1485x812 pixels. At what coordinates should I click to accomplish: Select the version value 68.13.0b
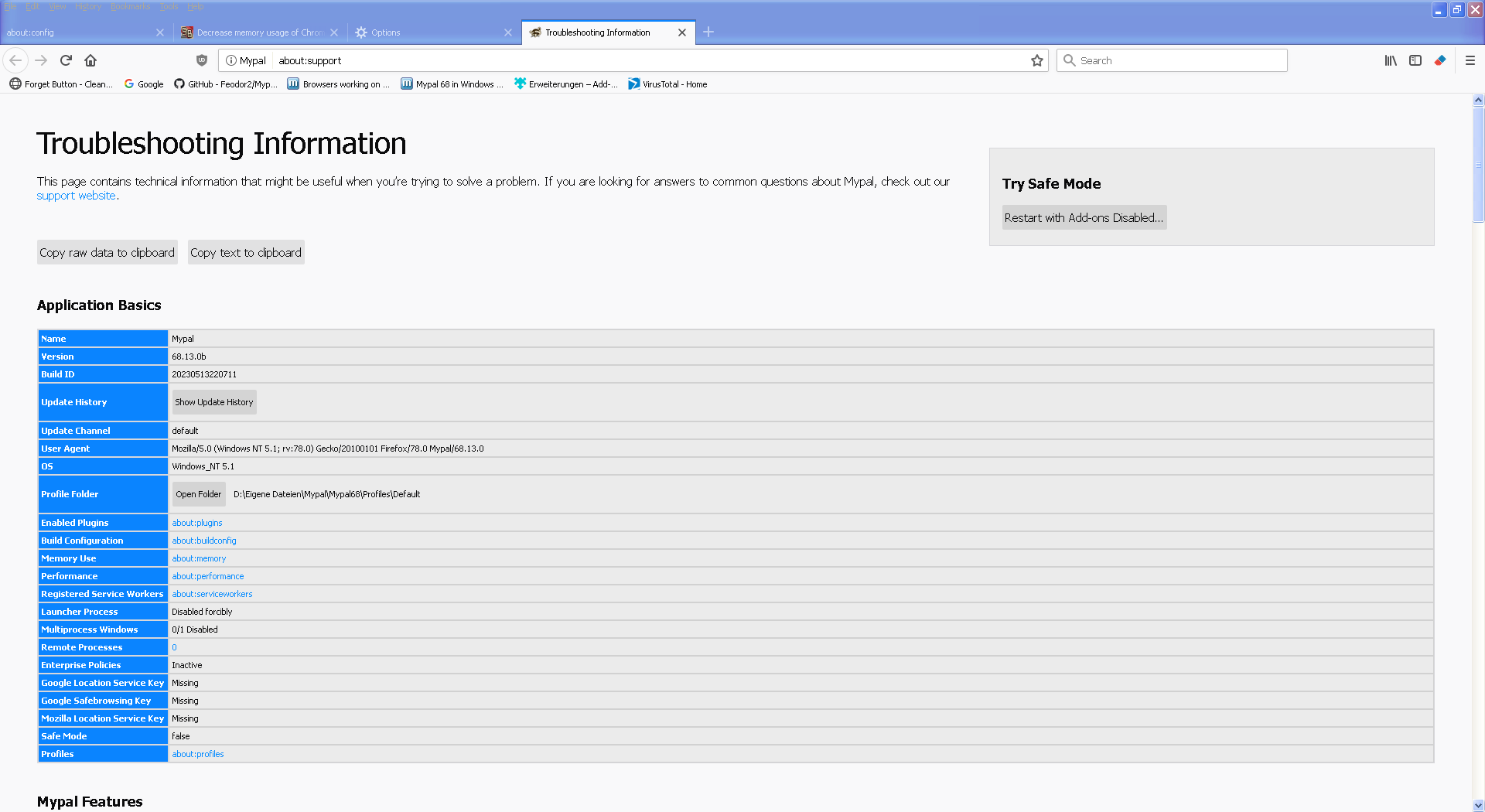[x=189, y=357]
